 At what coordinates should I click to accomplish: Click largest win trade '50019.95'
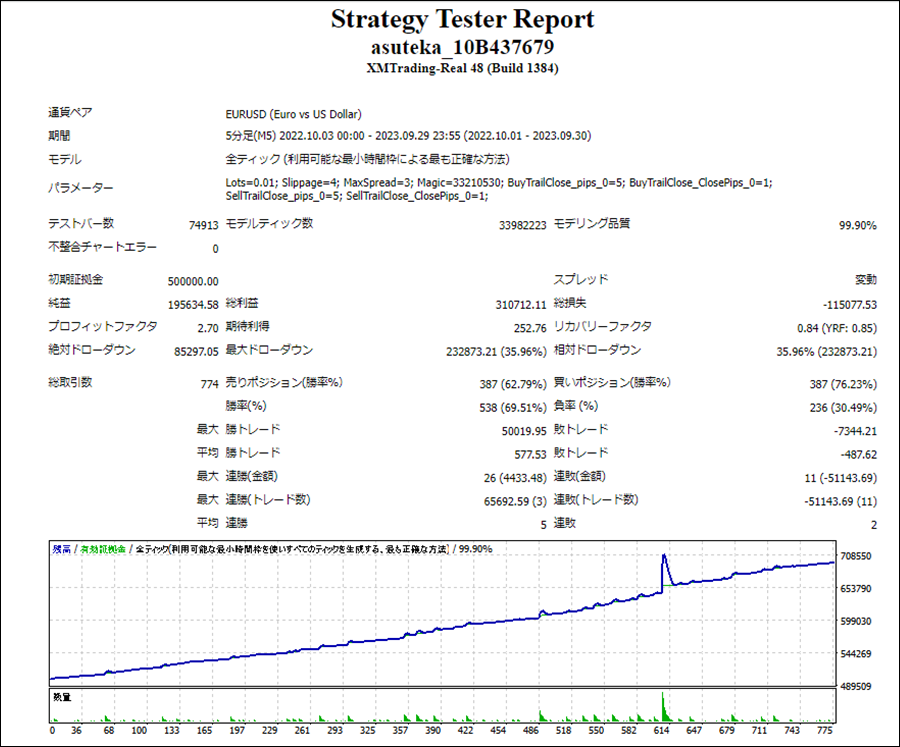tap(524, 431)
